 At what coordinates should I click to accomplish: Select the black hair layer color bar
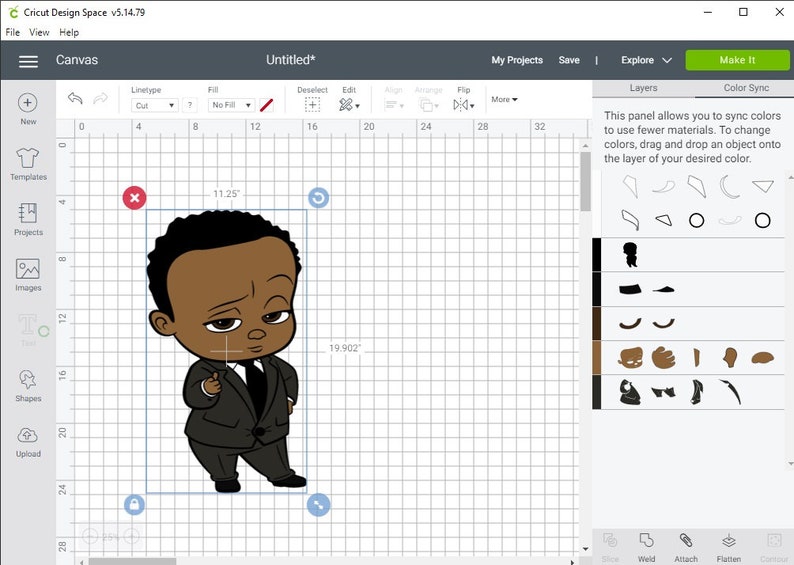597,255
